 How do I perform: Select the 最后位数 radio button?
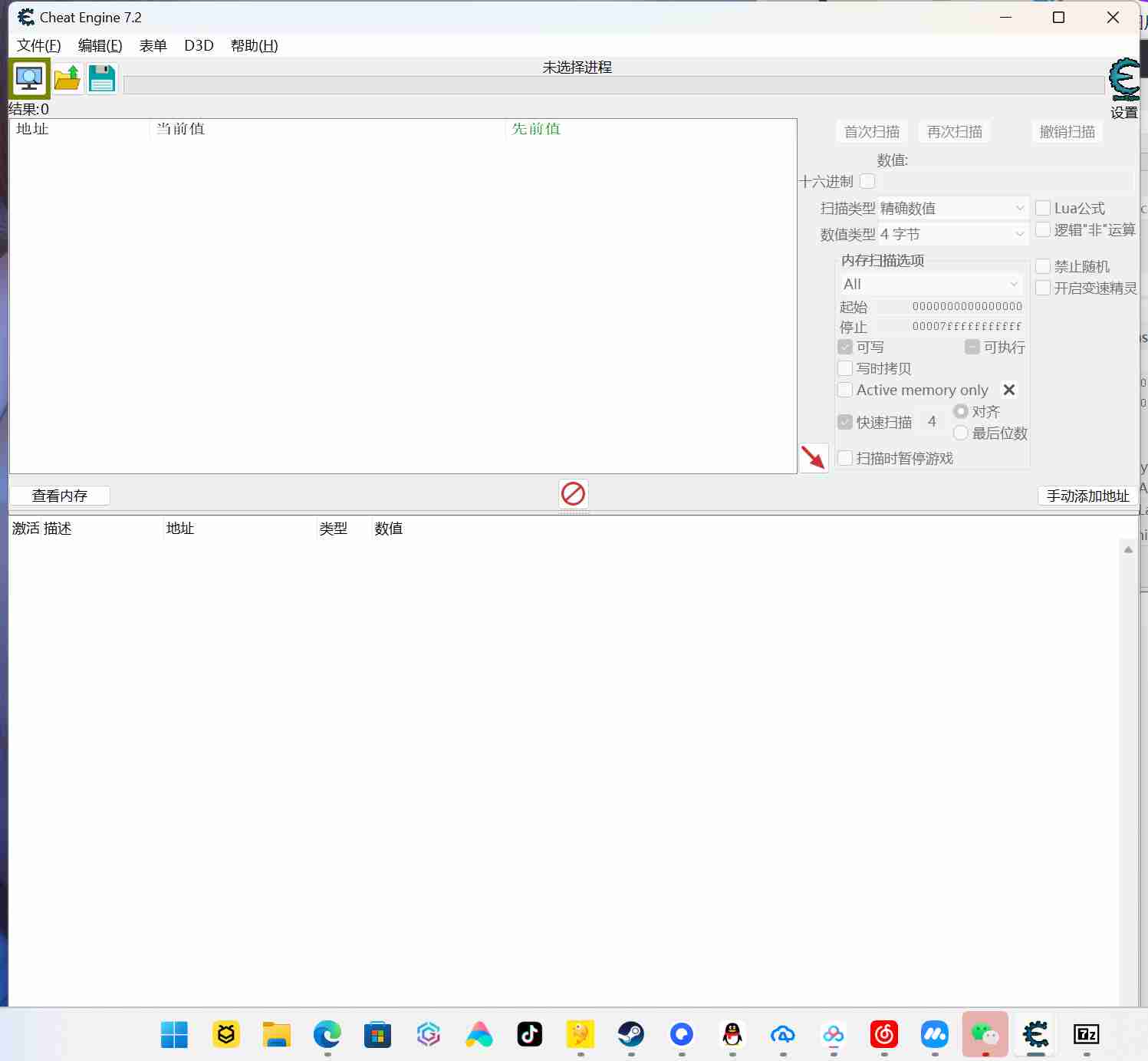[961, 433]
